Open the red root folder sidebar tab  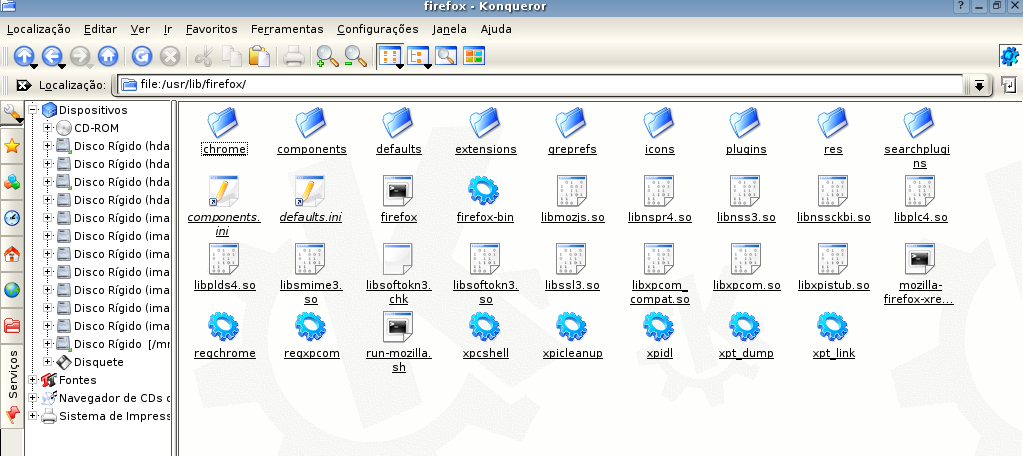pyautogui.click(x=12, y=325)
